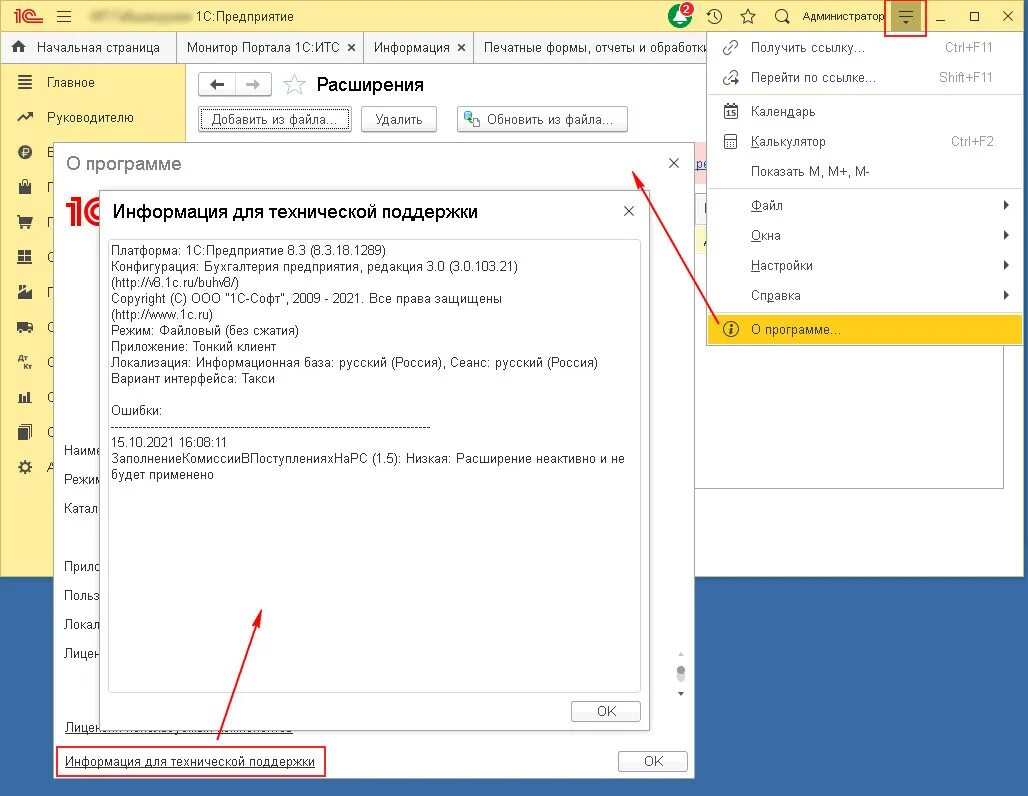Open the administration gear sidebar icon

point(25,467)
